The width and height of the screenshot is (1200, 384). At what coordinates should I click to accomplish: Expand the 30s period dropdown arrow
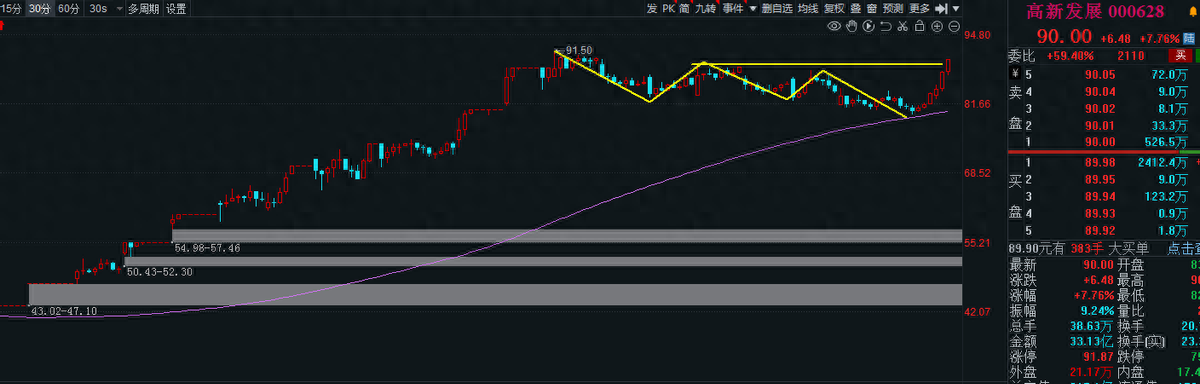119,8
